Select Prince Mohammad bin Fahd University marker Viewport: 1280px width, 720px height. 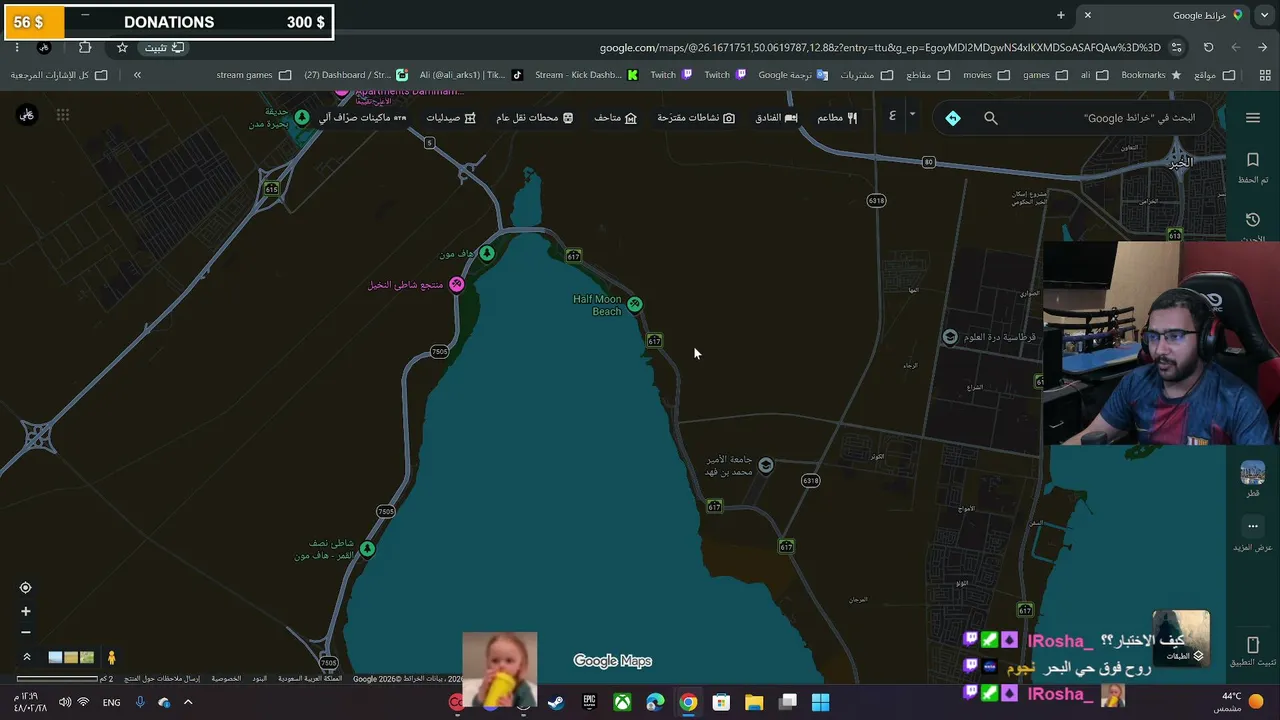click(x=766, y=465)
